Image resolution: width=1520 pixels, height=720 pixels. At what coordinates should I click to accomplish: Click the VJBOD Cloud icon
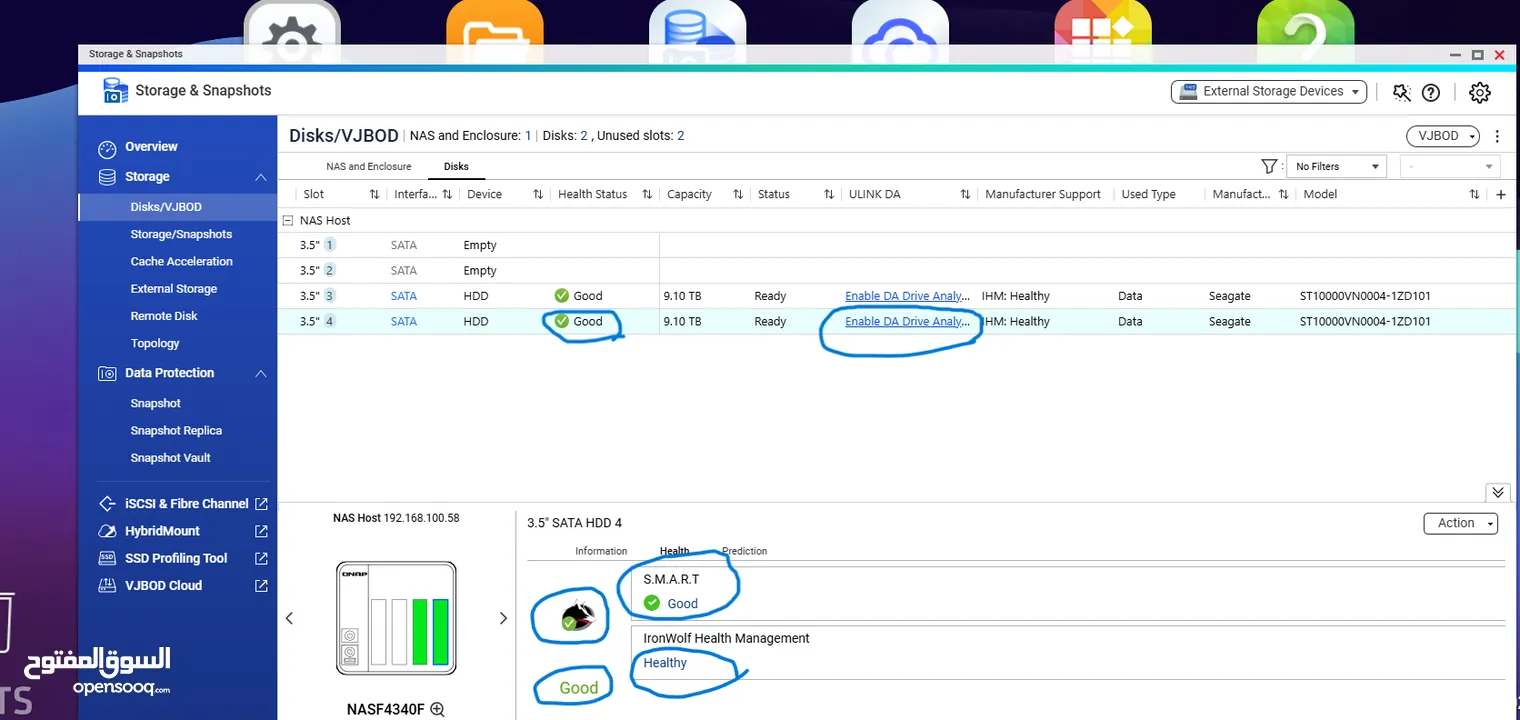[x=107, y=585]
